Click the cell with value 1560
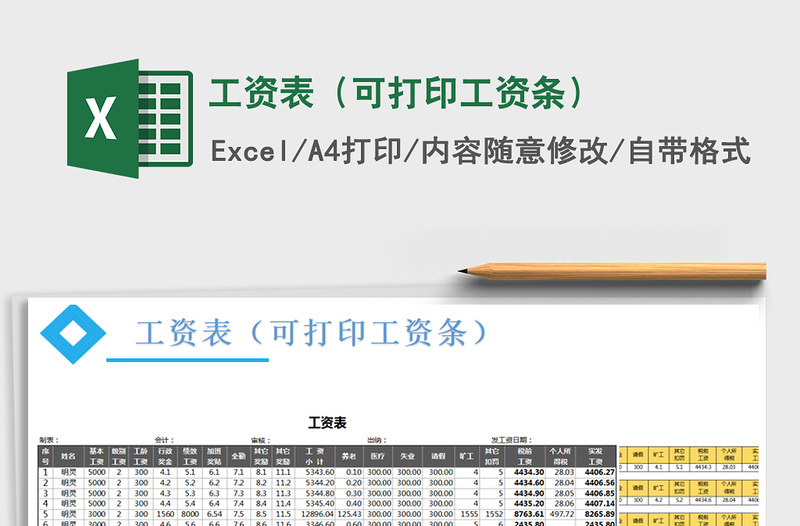The height and width of the screenshot is (526, 800). [x=165, y=514]
